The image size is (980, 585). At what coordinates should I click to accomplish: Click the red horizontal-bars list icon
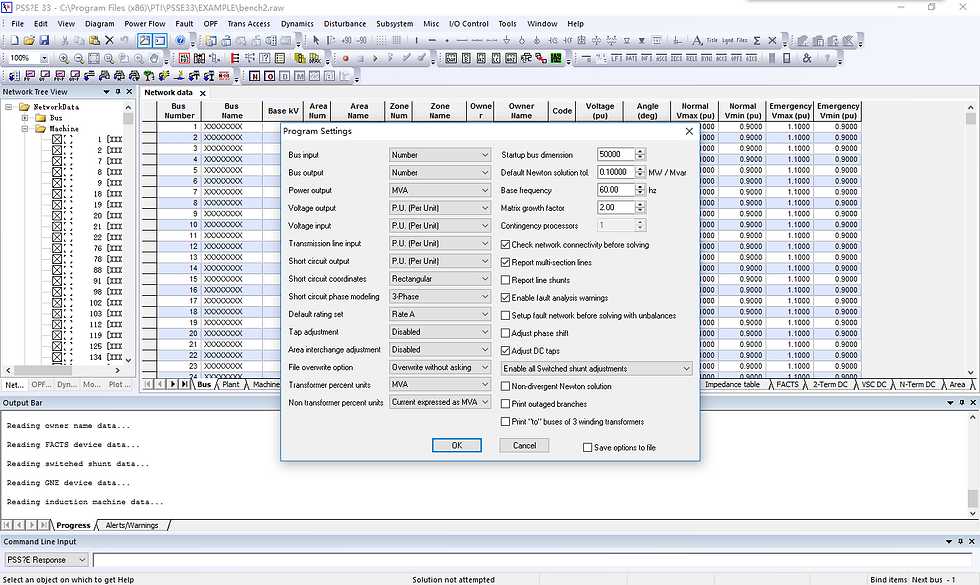click(x=234, y=59)
